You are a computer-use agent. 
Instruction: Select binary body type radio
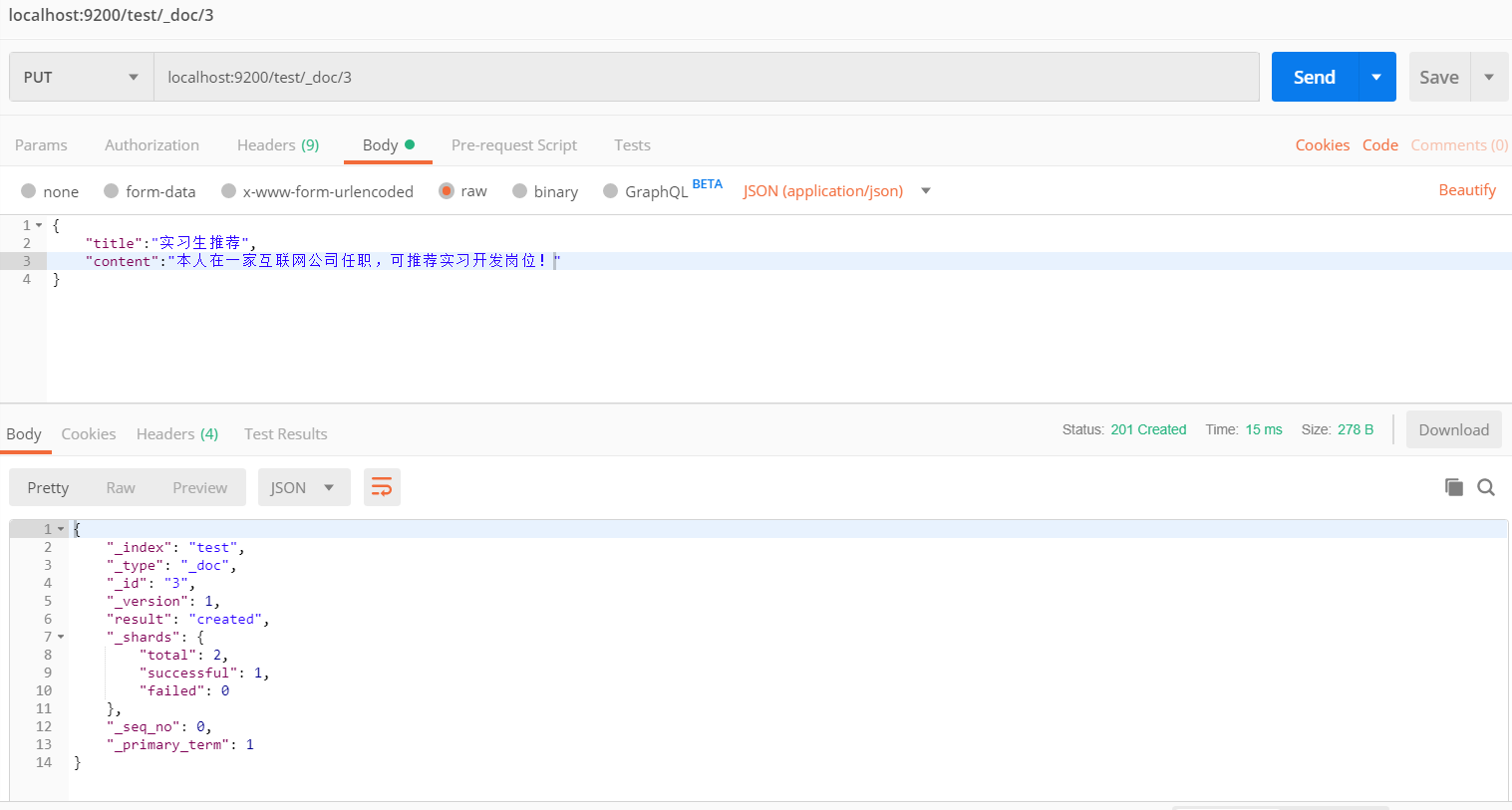pos(520,191)
